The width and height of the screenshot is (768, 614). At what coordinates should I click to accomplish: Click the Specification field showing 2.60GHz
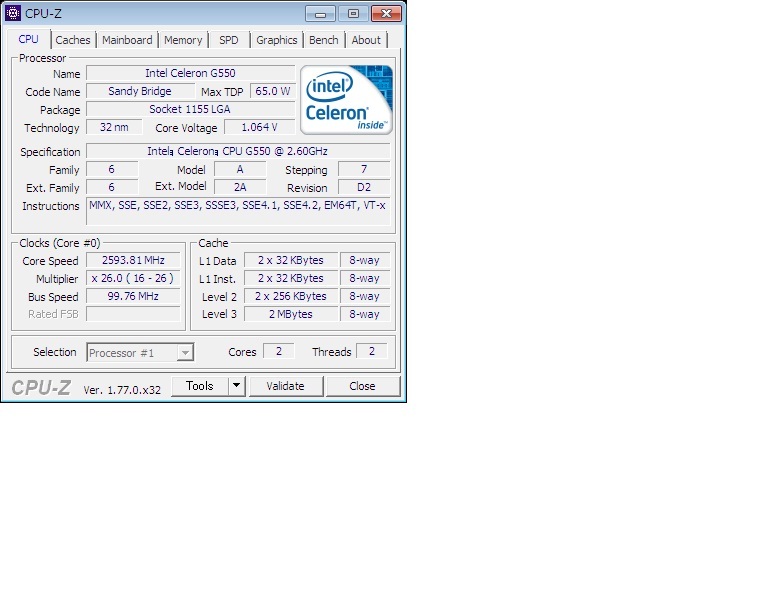pyautogui.click(x=238, y=151)
